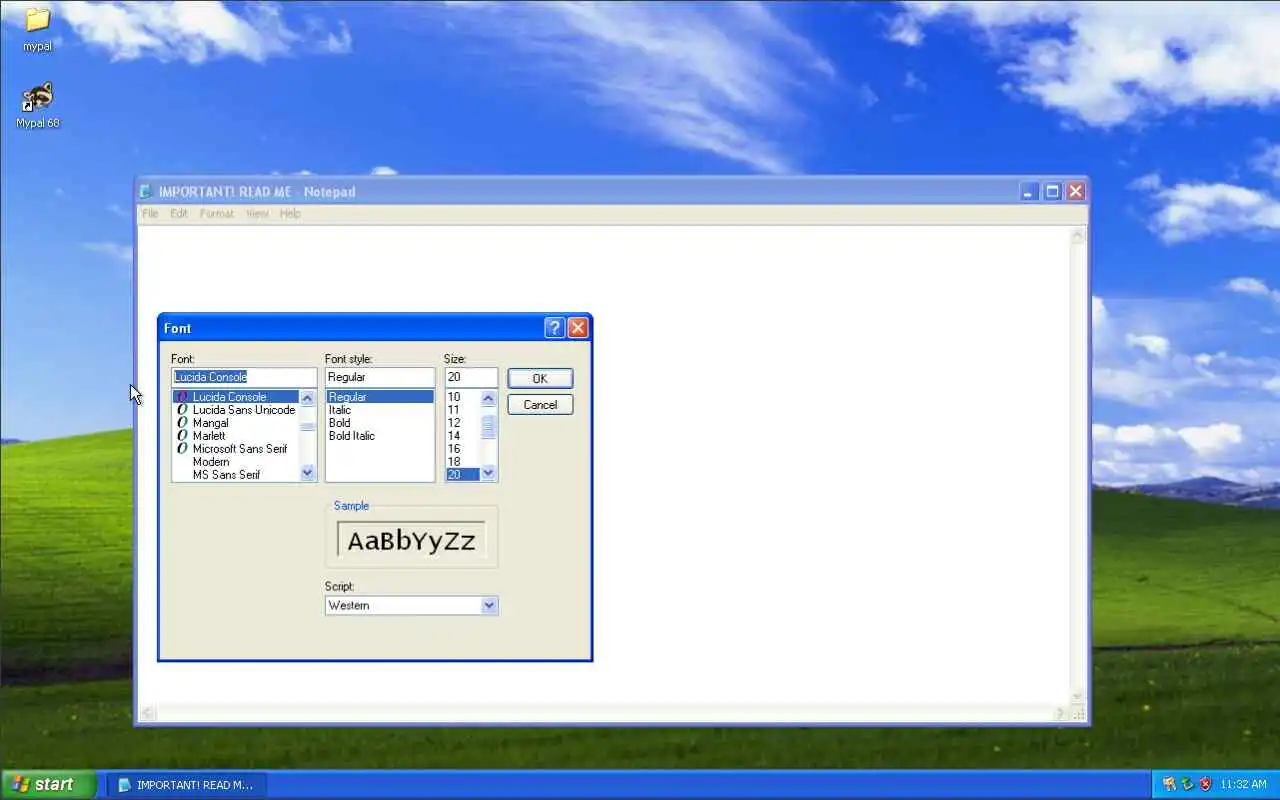
Task: Click the Size input field
Action: click(x=471, y=377)
